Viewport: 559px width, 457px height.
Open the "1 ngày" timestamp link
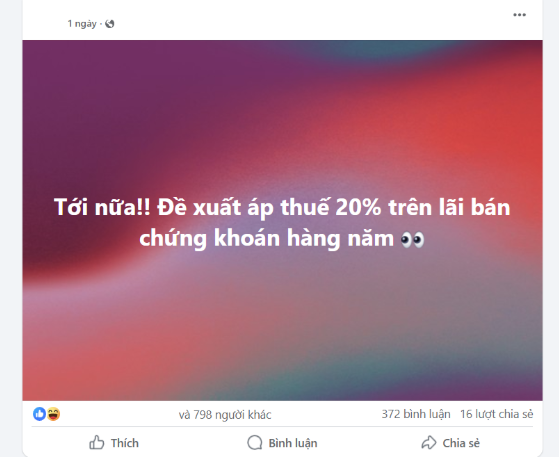(82, 24)
